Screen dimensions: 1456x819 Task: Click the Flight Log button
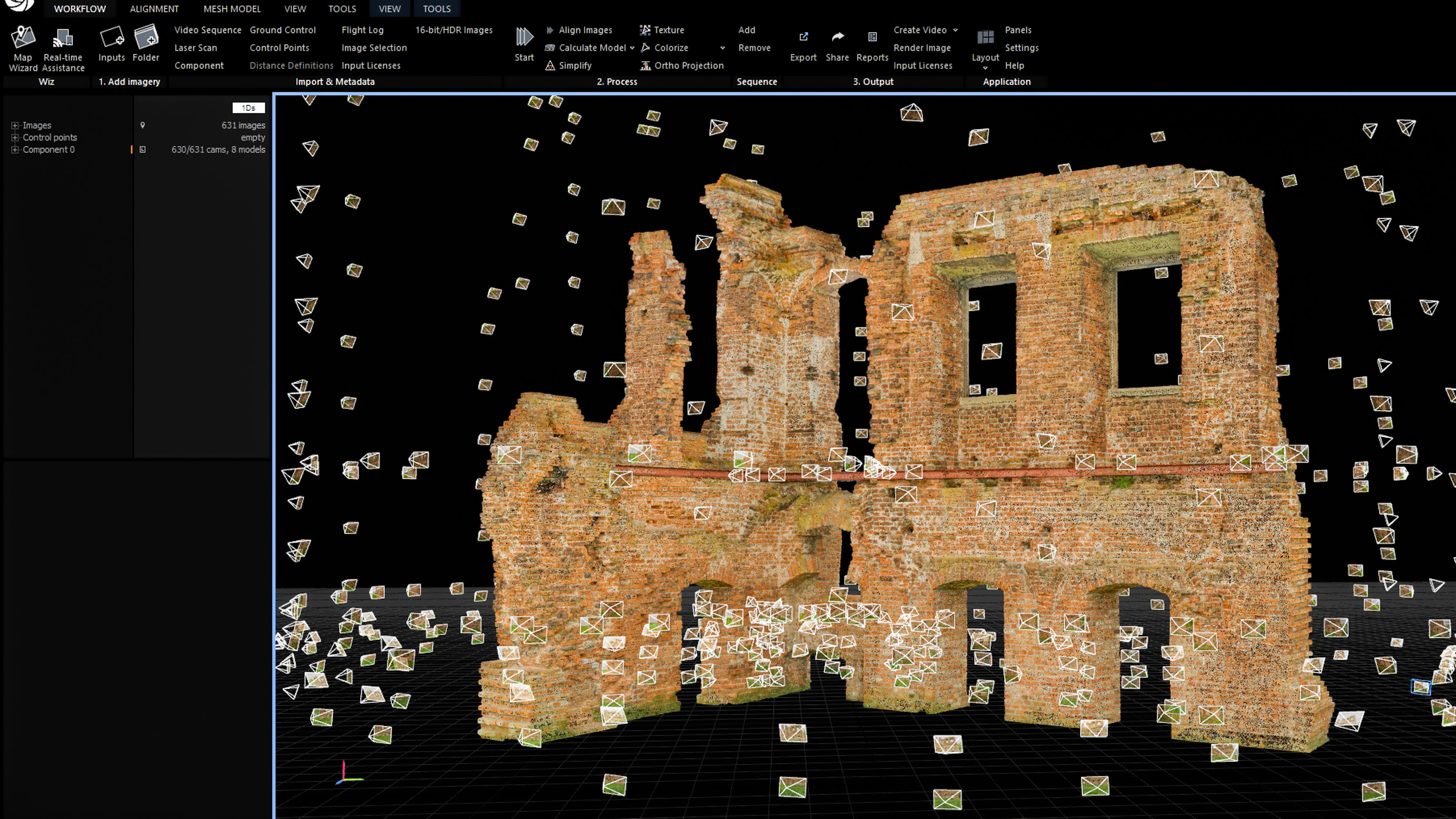tap(362, 30)
